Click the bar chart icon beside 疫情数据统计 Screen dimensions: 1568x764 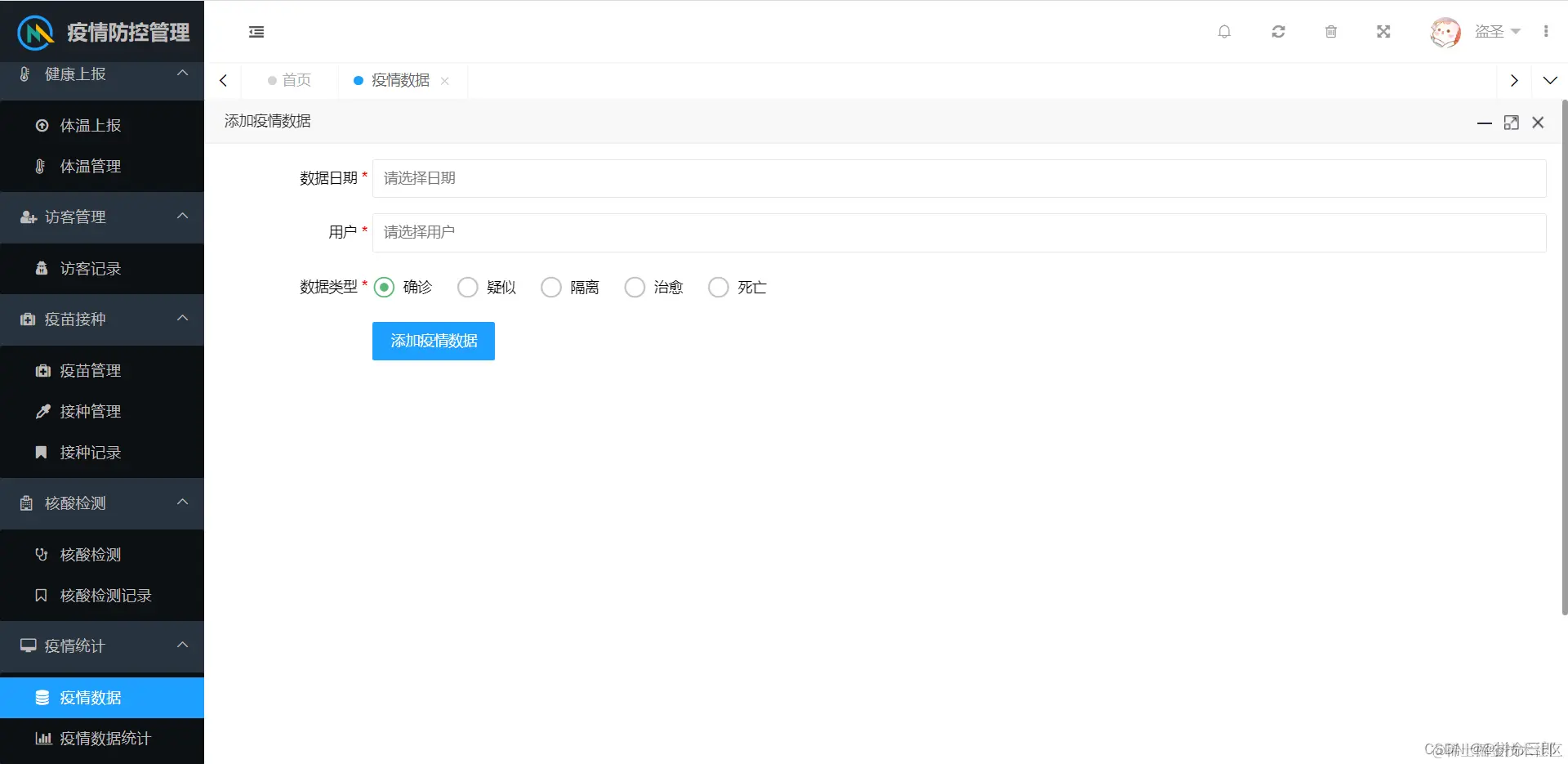point(43,739)
